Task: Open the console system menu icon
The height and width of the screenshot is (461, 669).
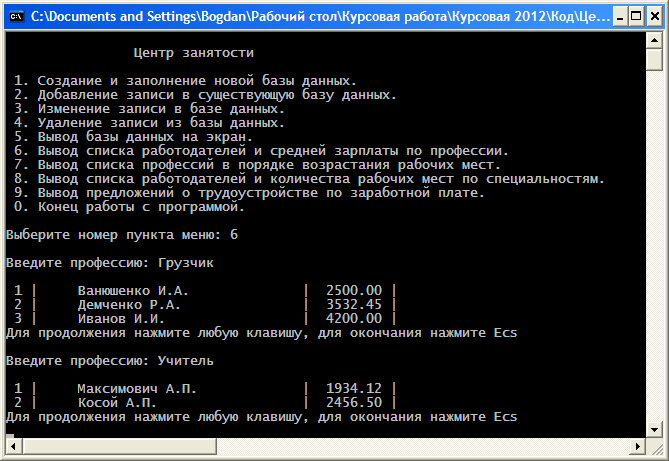Action: (15, 15)
